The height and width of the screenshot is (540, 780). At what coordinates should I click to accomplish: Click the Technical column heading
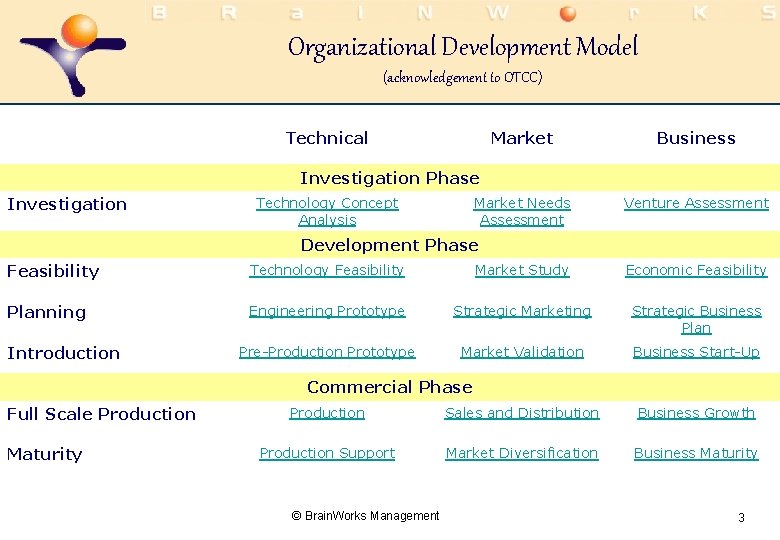pos(327,138)
